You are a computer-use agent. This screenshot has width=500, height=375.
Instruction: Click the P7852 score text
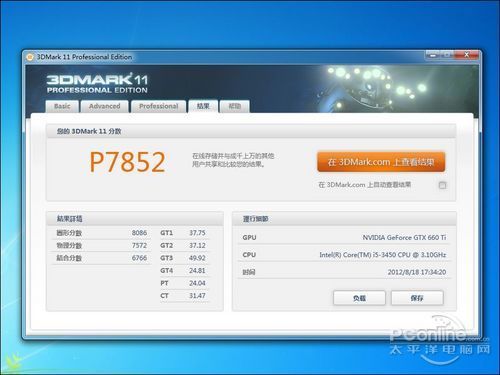[x=127, y=162]
